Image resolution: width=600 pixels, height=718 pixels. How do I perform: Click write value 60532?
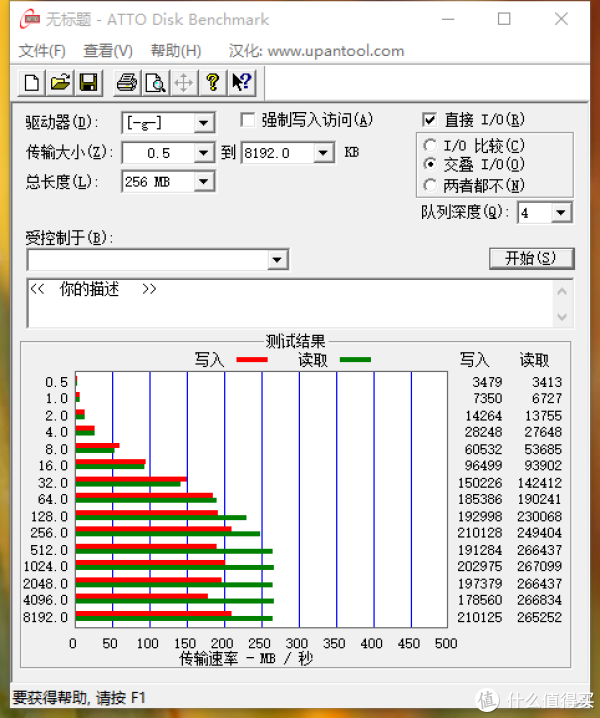coord(483,449)
